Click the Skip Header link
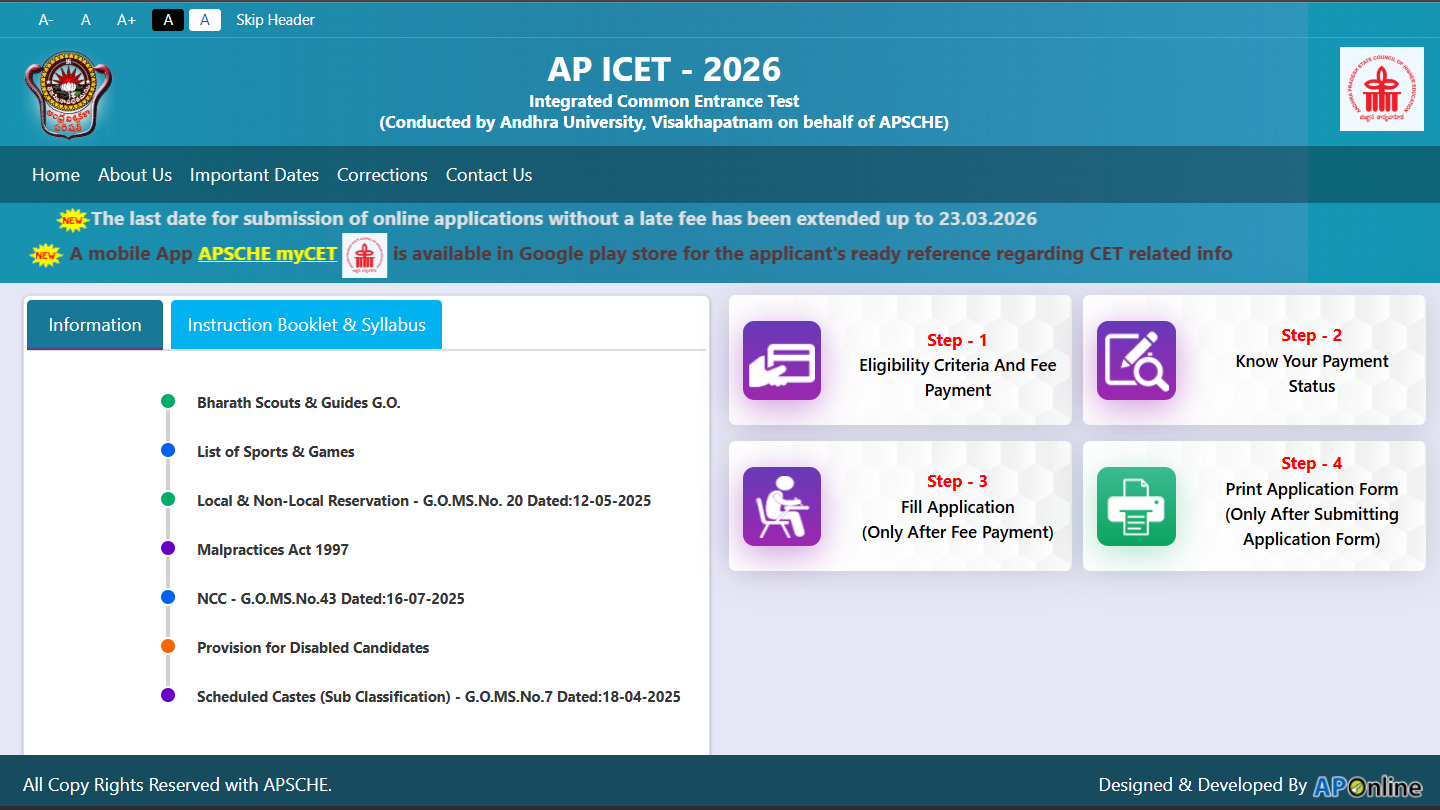Screen dimensions: 1440x810 coord(275,20)
